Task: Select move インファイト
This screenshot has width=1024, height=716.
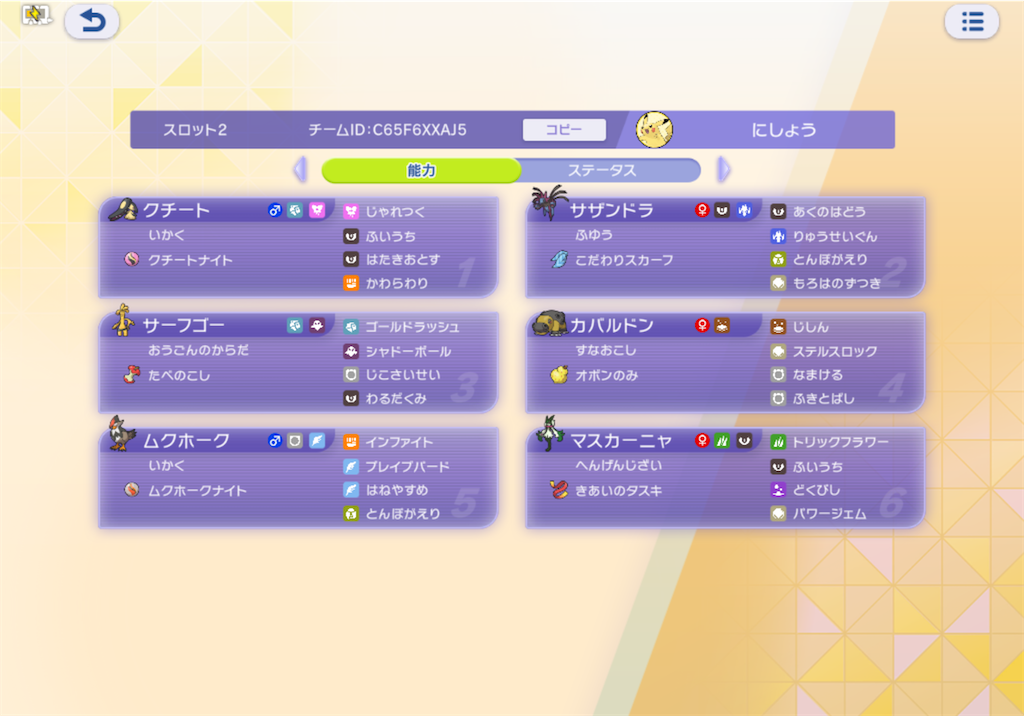Action: point(398,442)
